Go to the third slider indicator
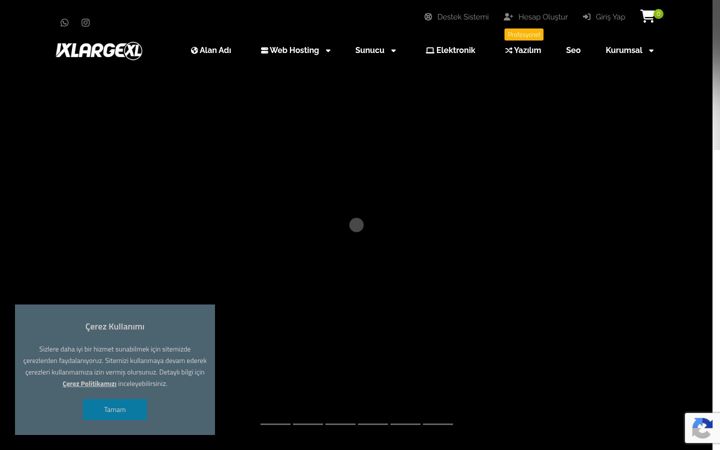Viewport: 720px width, 450px height. (x=340, y=424)
